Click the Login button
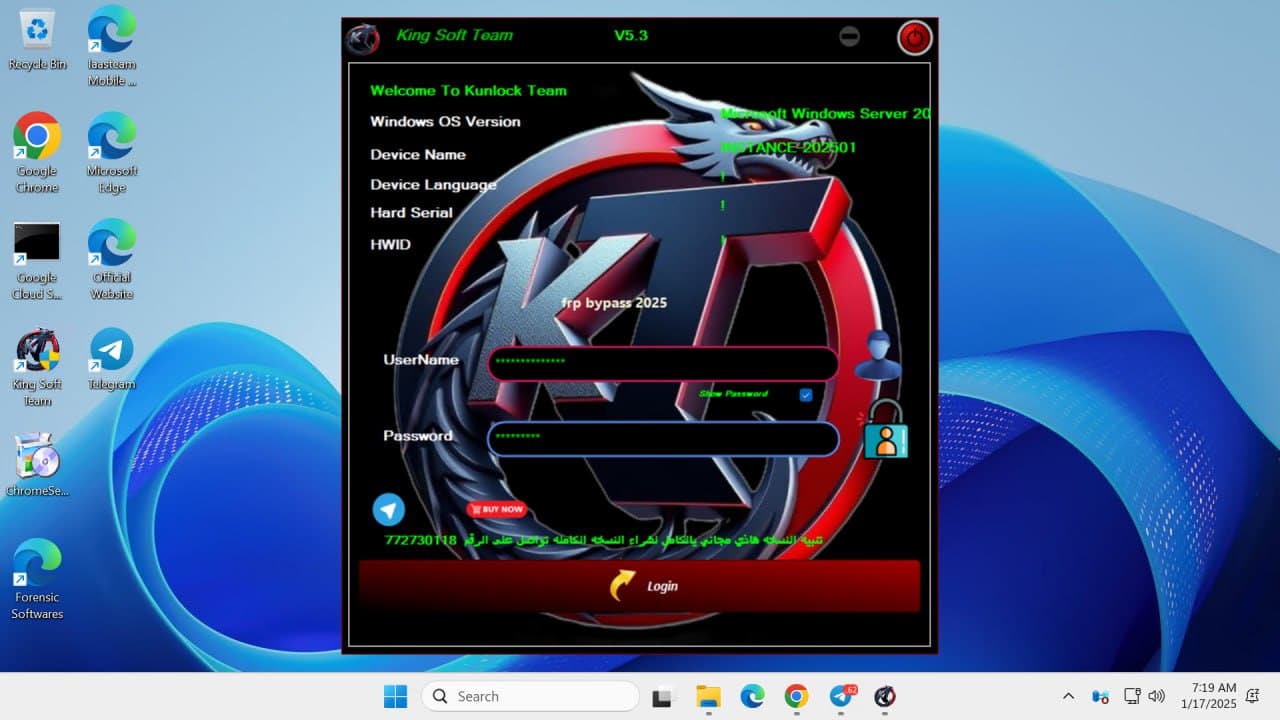 point(639,586)
